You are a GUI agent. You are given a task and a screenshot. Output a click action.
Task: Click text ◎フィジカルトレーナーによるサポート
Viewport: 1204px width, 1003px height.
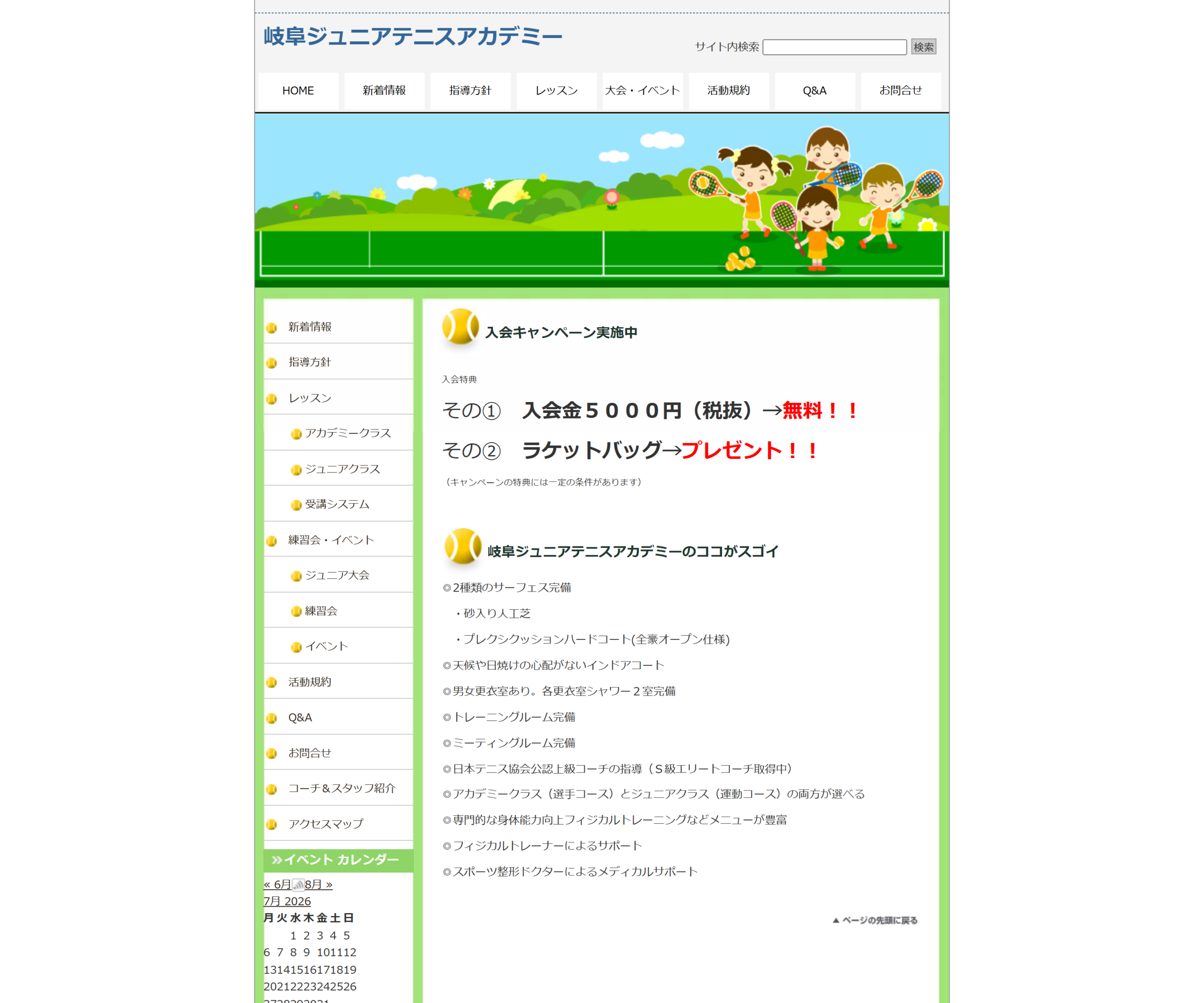click(542, 846)
